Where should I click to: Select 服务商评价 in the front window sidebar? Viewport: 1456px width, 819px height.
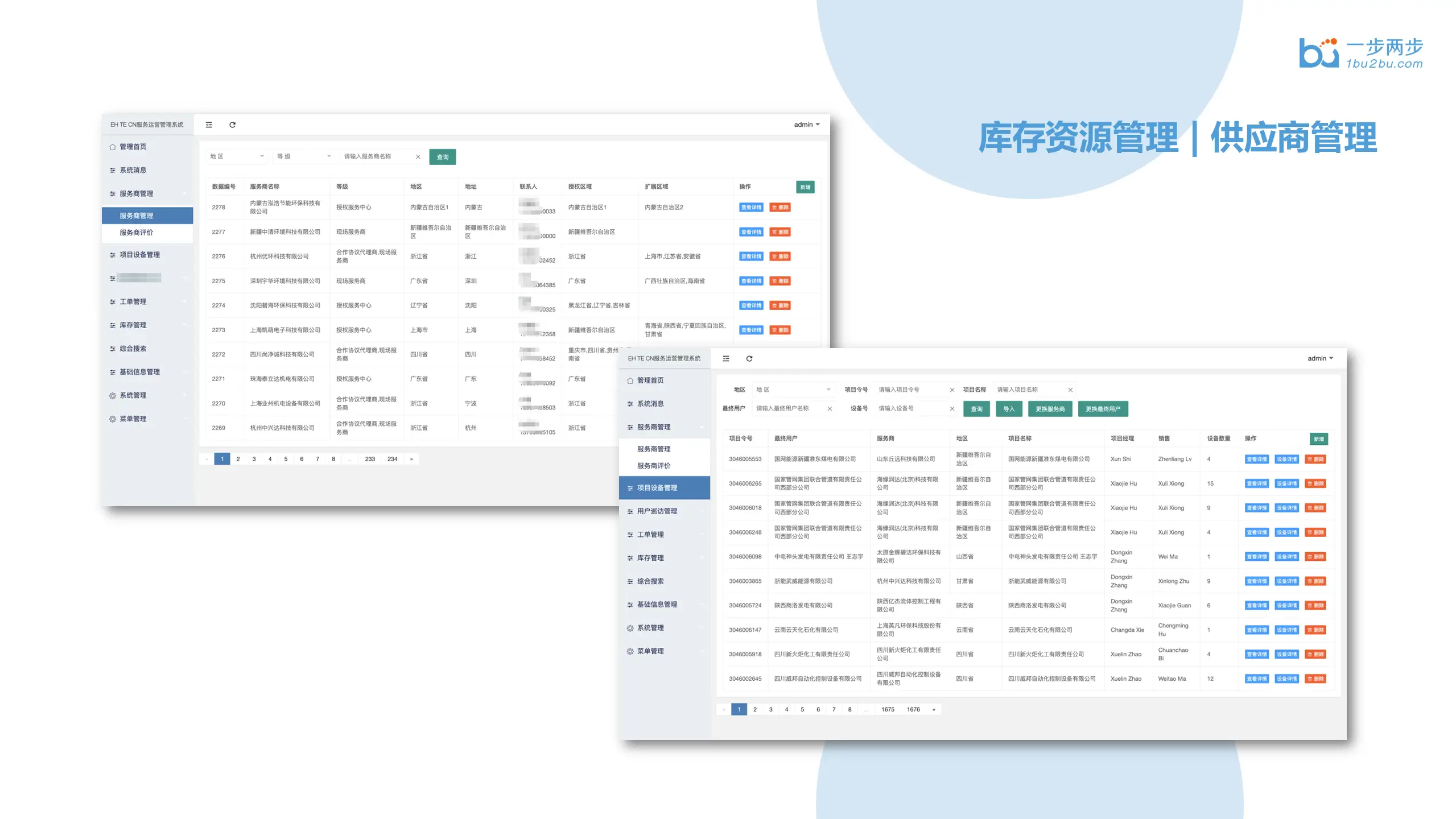coord(653,466)
